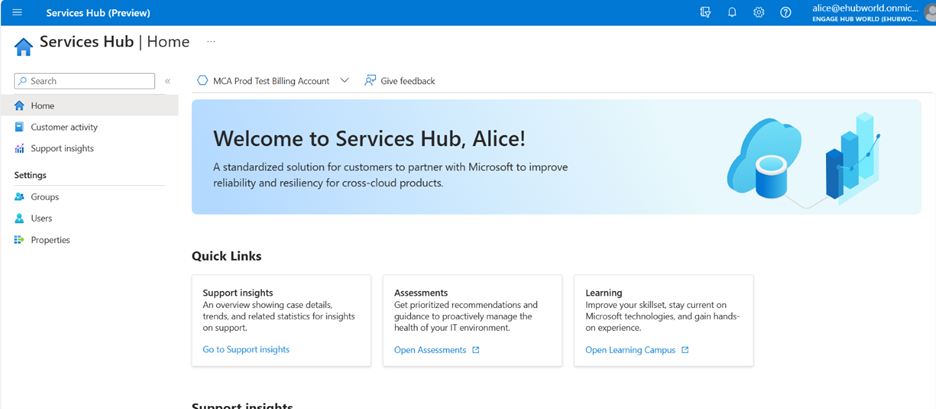Collapse the sidebar with double chevron

pos(168,81)
